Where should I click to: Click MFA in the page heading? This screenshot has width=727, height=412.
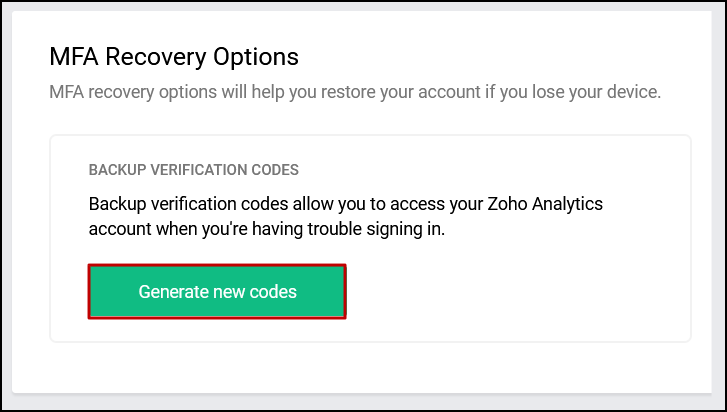tap(75, 56)
